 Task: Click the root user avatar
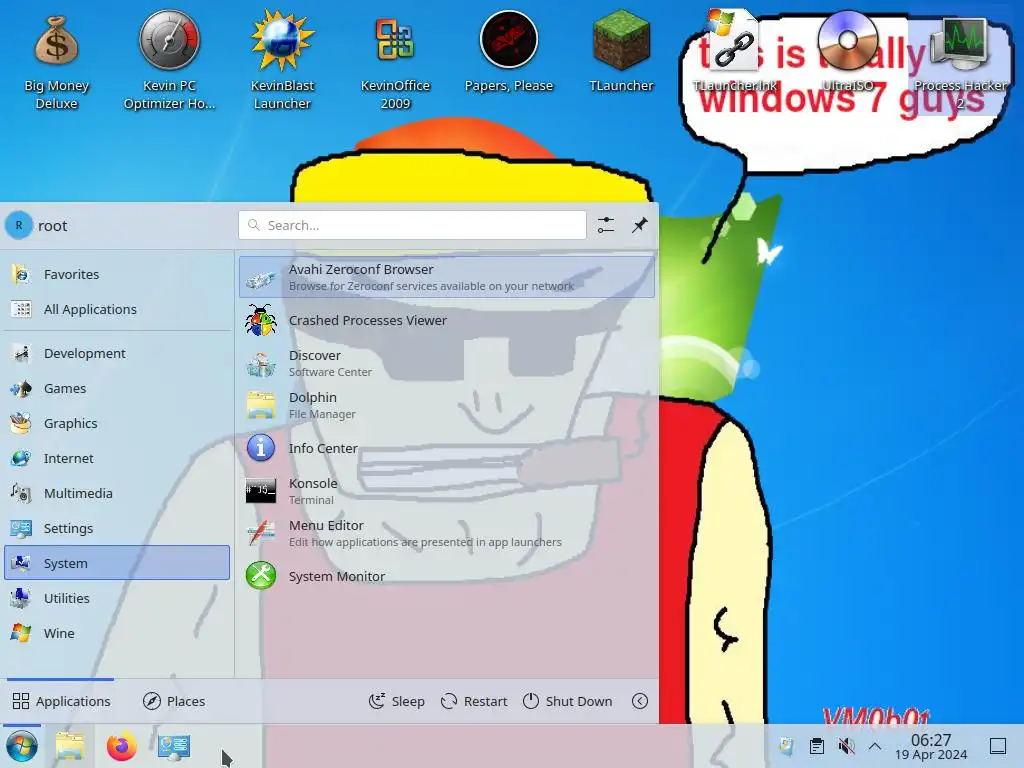click(x=19, y=225)
